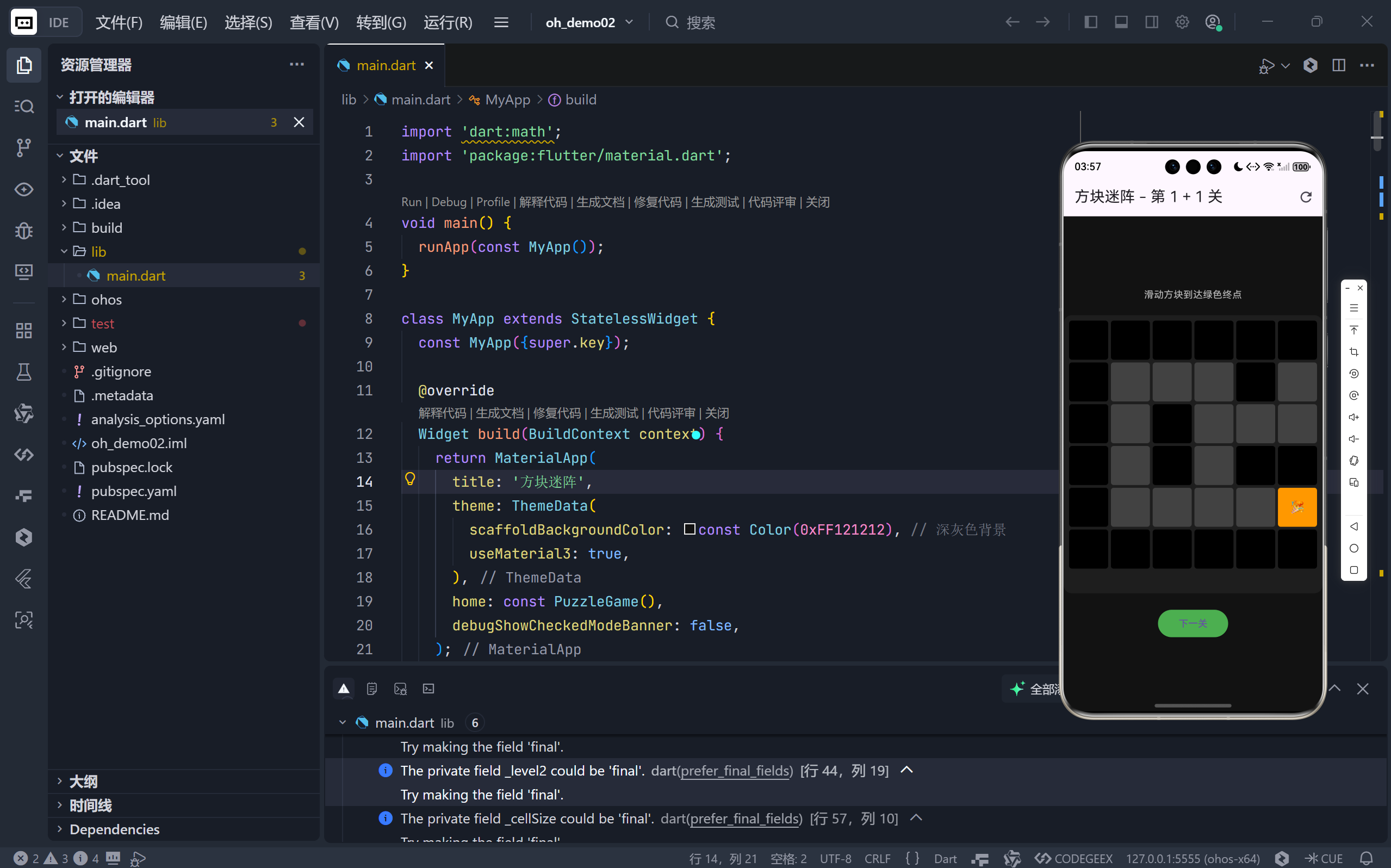Screen dimensions: 1391x868
Task: Open the Debug bug icon in sidebar
Action: coord(23,231)
